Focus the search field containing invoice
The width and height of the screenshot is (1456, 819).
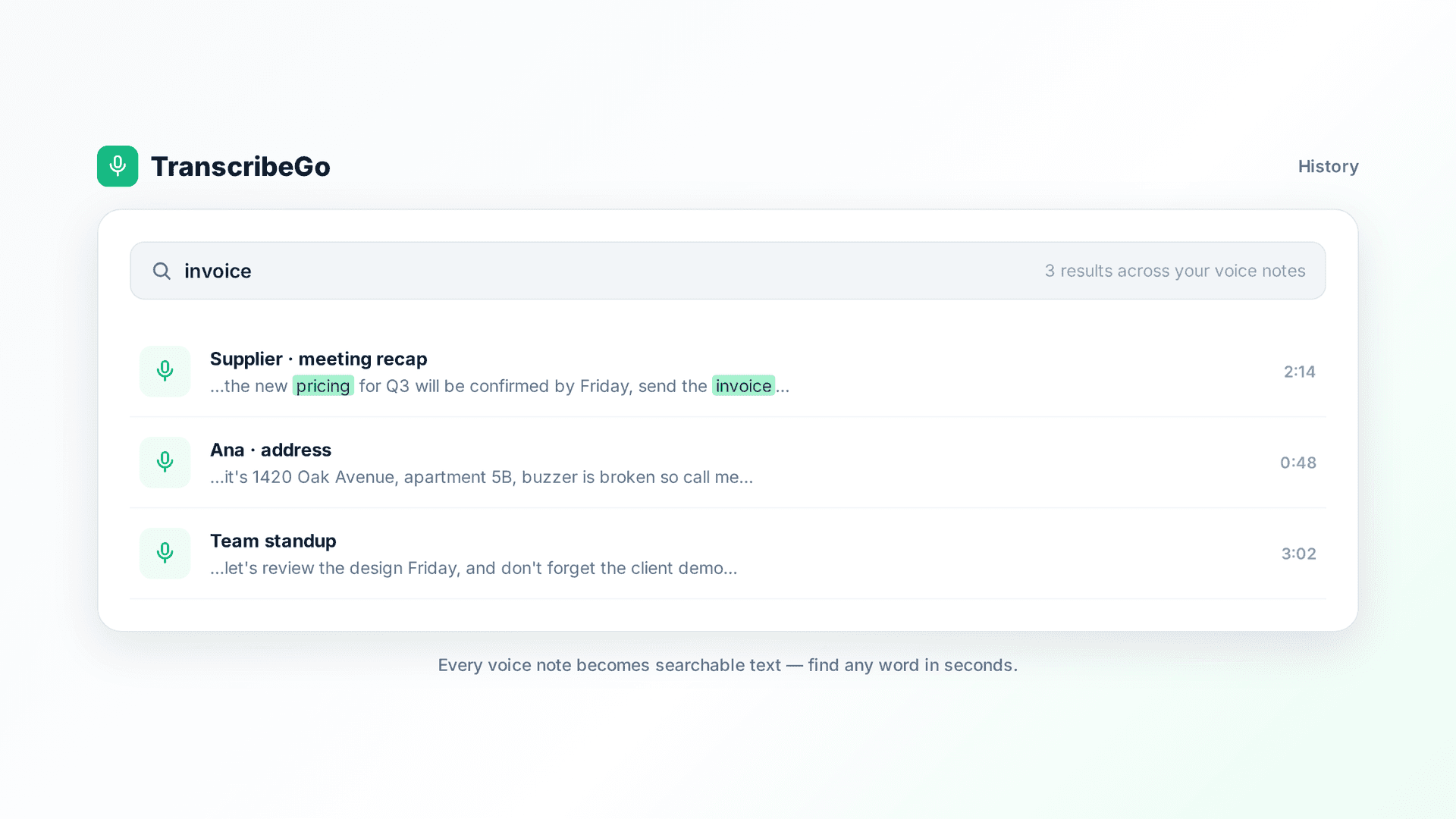click(727, 271)
